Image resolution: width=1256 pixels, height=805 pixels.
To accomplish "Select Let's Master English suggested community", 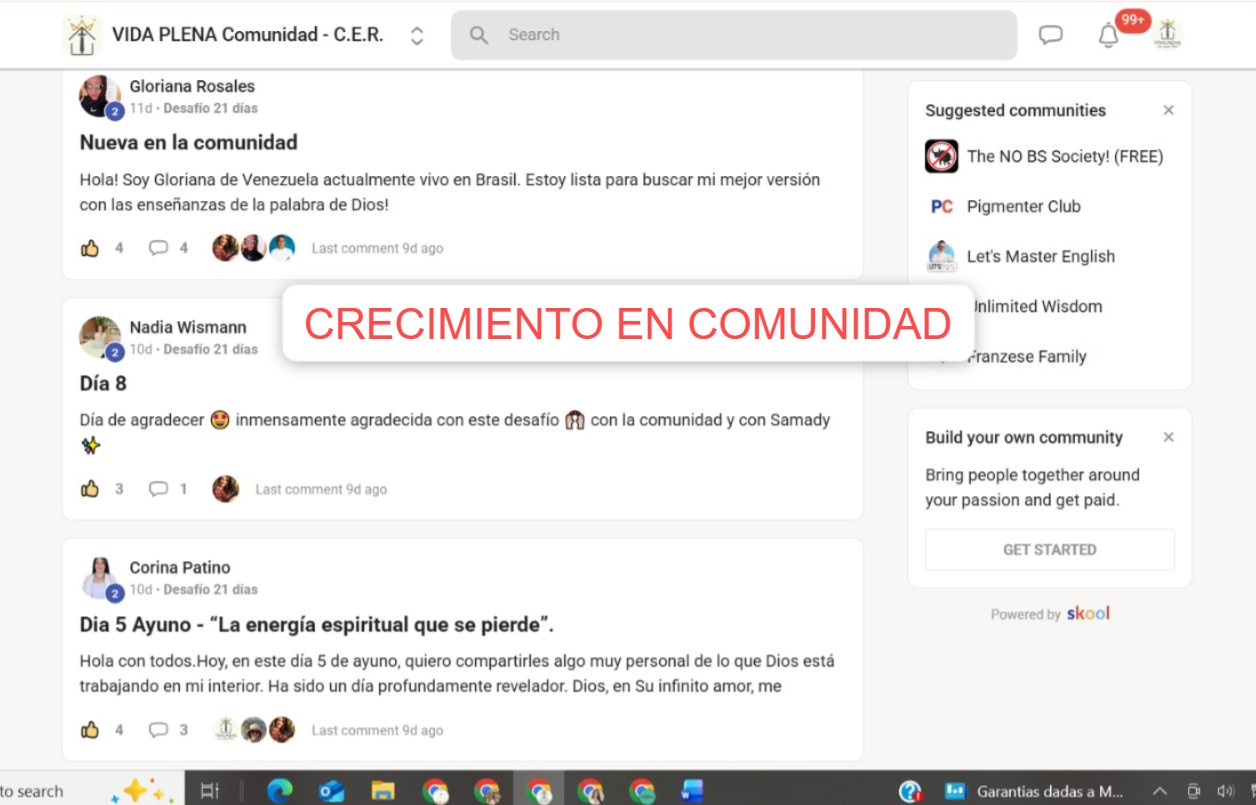I will [1040, 256].
